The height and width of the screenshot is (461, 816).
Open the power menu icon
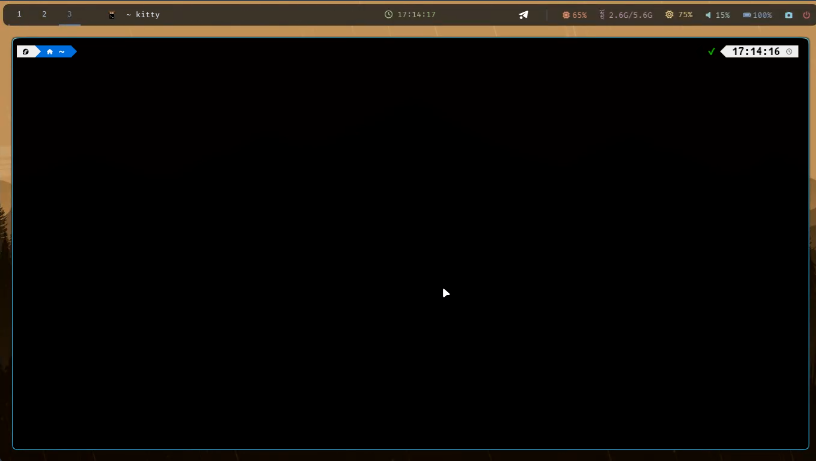(x=806, y=15)
